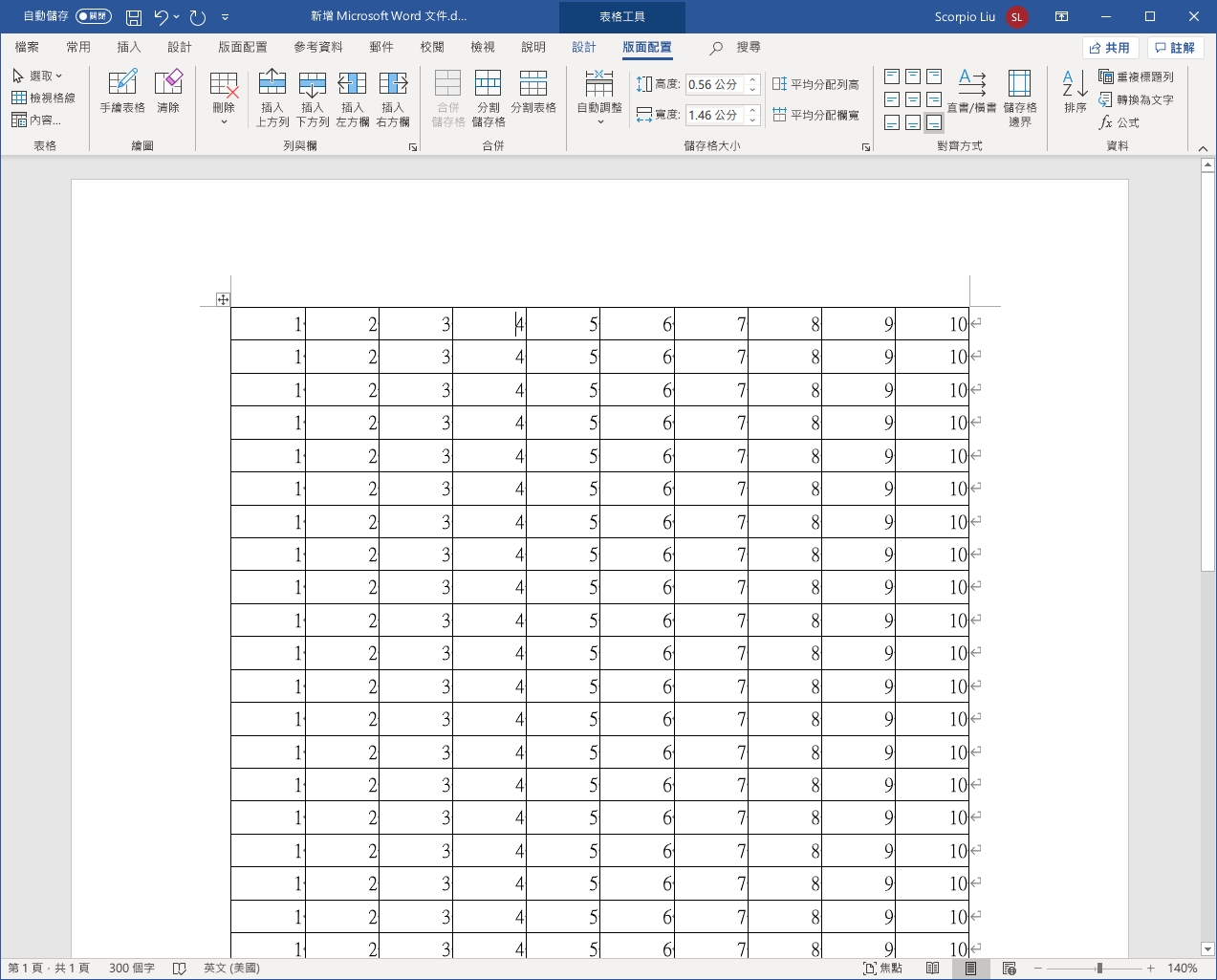Screen dimensions: 1217x980
Task: Click the SL account avatar
Action: [1017, 17]
